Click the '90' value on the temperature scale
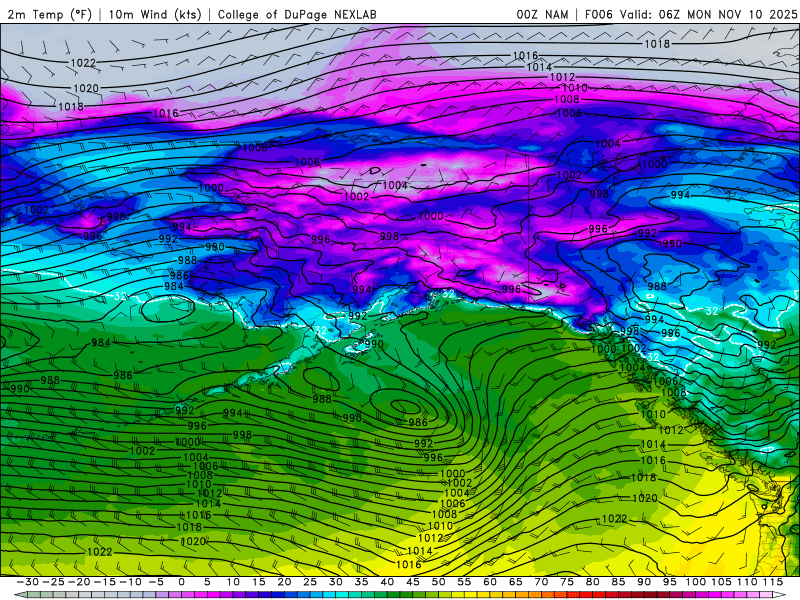Image resolution: width=800 pixels, height=600 pixels. click(644, 582)
